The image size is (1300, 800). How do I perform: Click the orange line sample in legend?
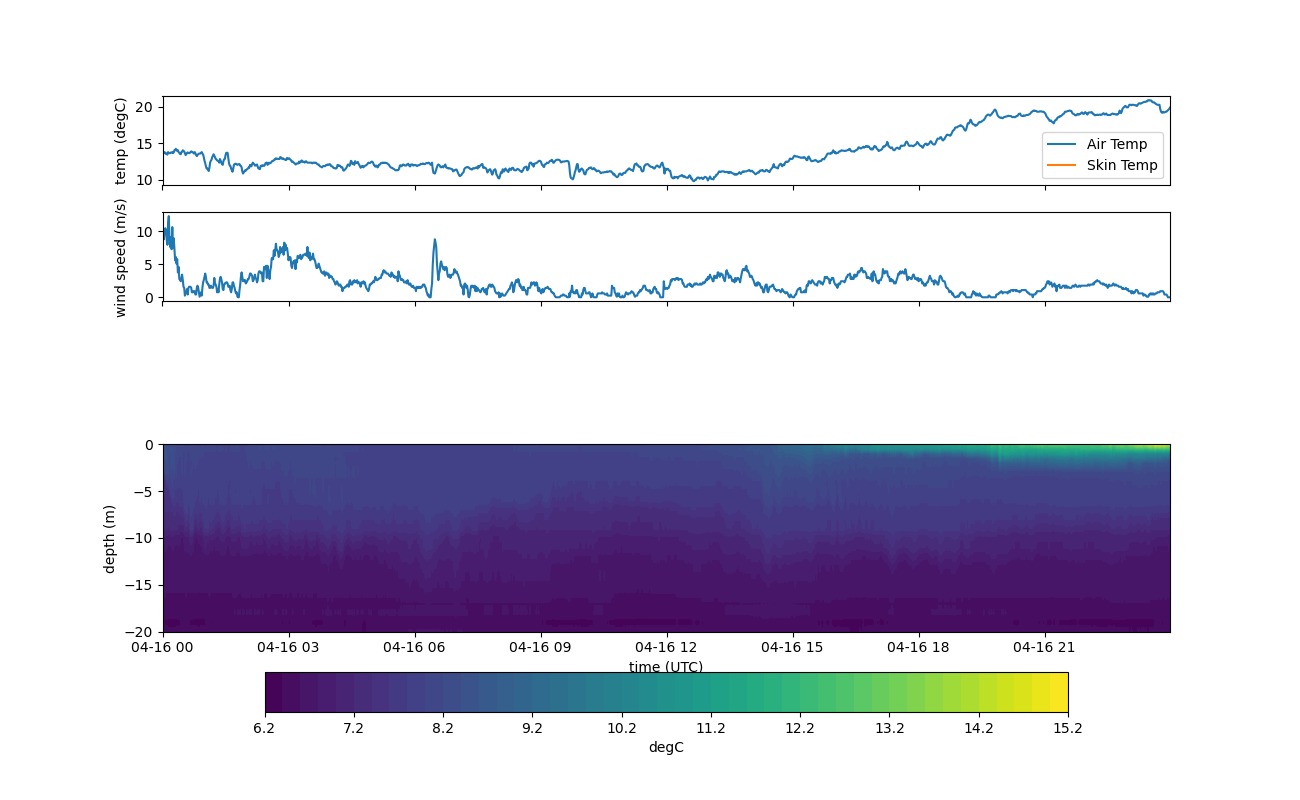pyautogui.click(x=1063, y=166)
